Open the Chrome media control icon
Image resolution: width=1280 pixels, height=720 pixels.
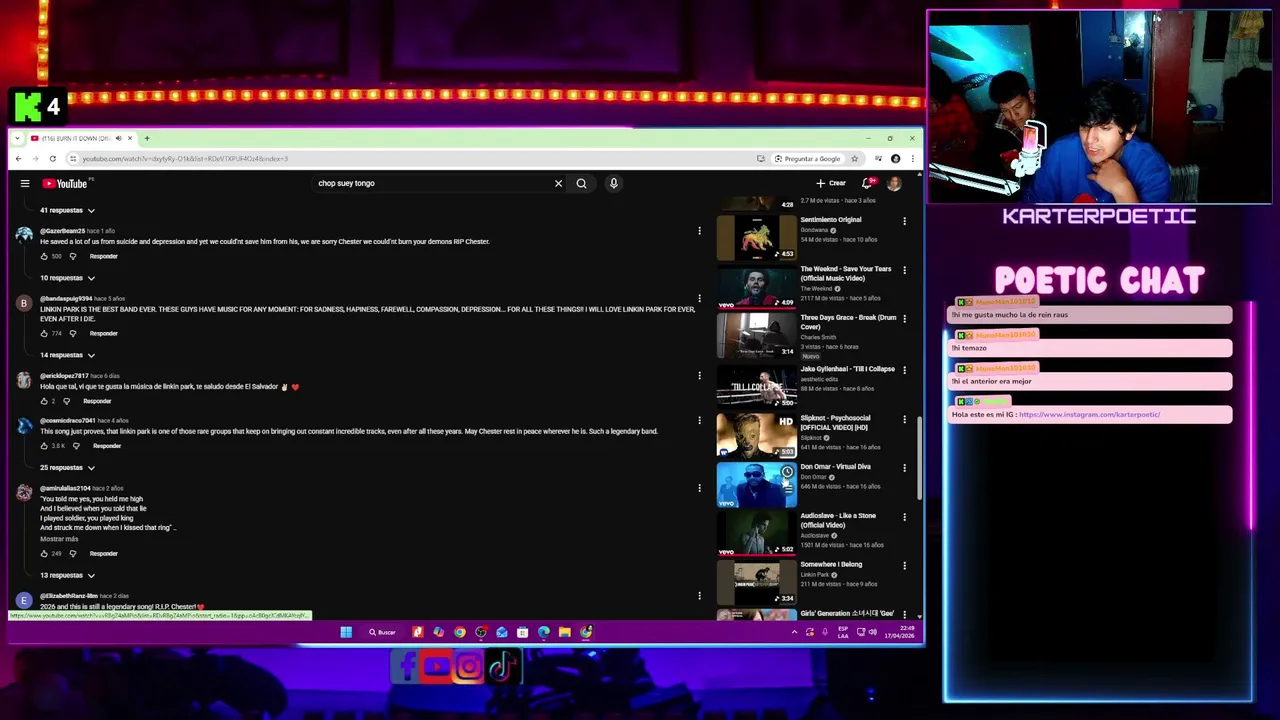point(878,159)
